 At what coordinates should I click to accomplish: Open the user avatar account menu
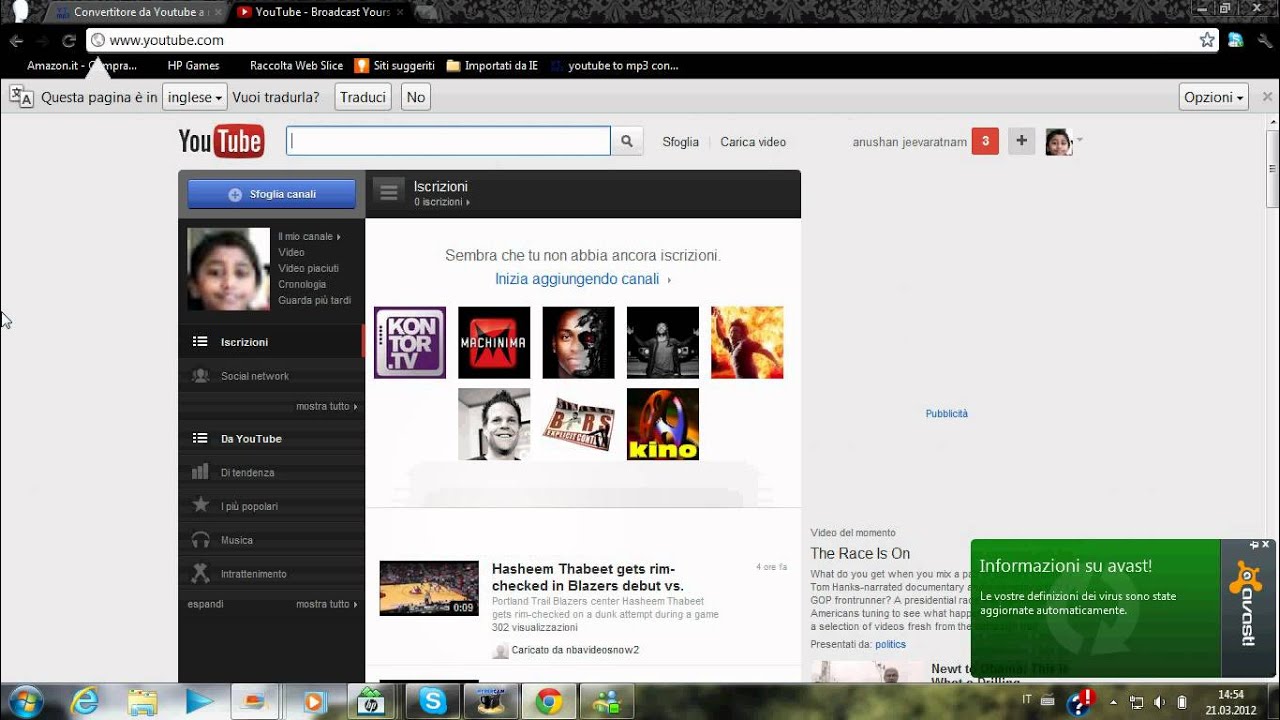[1059, 142]
